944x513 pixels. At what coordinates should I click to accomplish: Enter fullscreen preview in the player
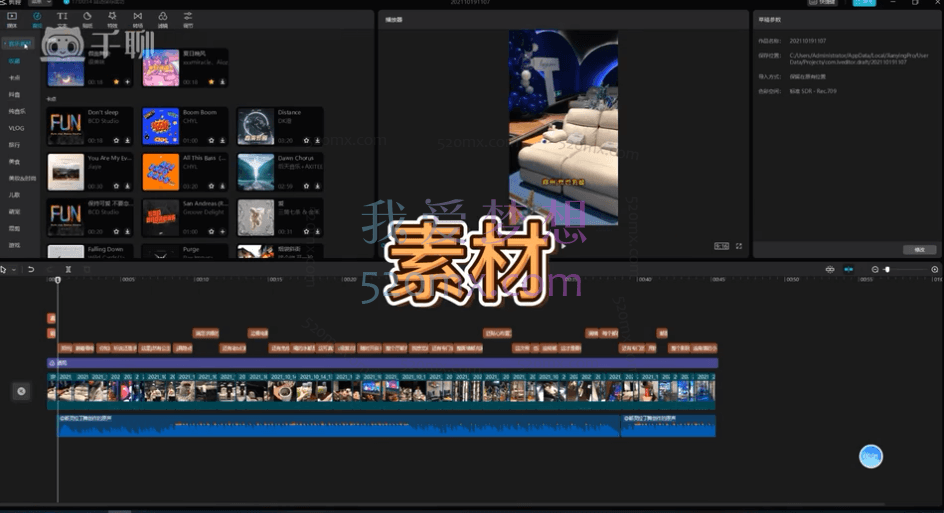(x=739, y=246)
